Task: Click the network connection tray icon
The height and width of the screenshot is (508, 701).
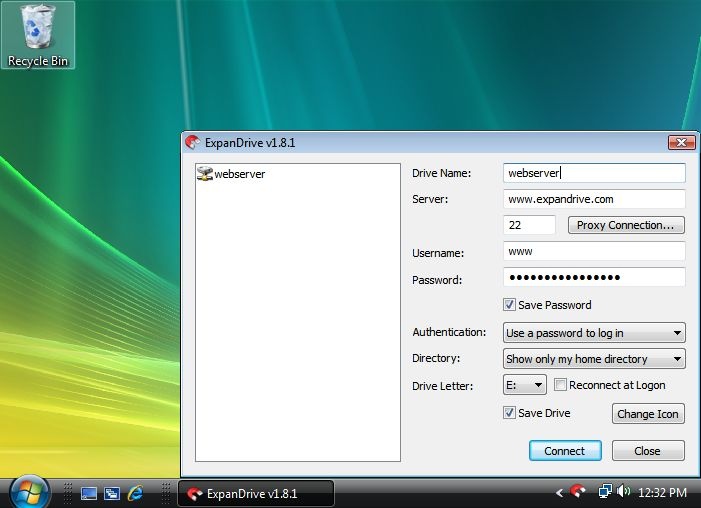Action: (x=605, y=491)
